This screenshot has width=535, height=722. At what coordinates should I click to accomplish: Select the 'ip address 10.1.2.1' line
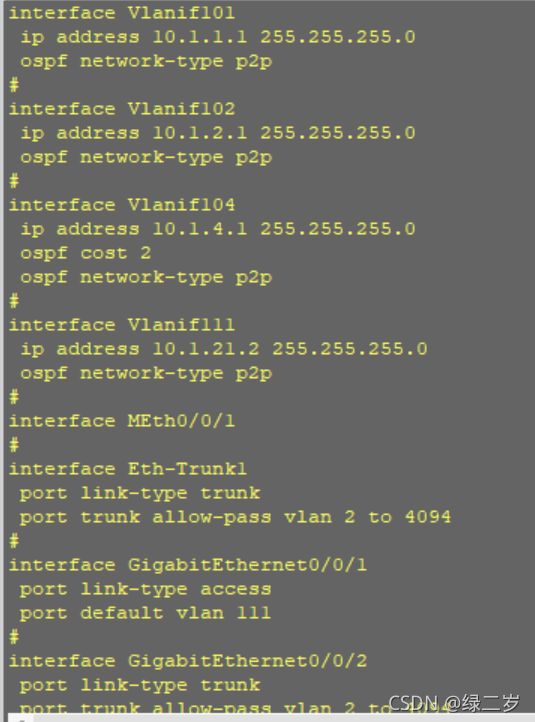tap(218, 133)
